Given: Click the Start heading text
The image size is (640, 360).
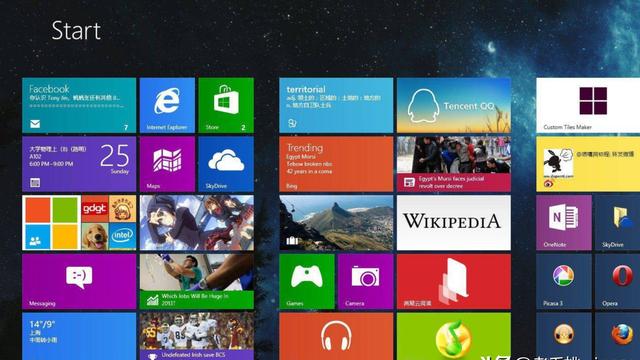Looking at the screenshot, I should [x=76, y=31].
